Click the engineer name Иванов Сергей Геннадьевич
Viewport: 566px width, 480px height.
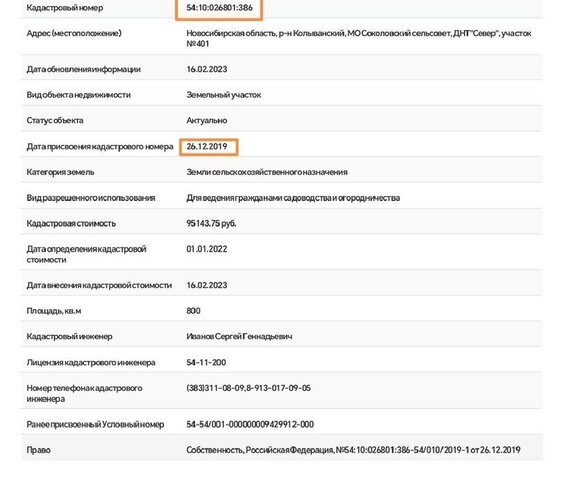pos(239,336)
